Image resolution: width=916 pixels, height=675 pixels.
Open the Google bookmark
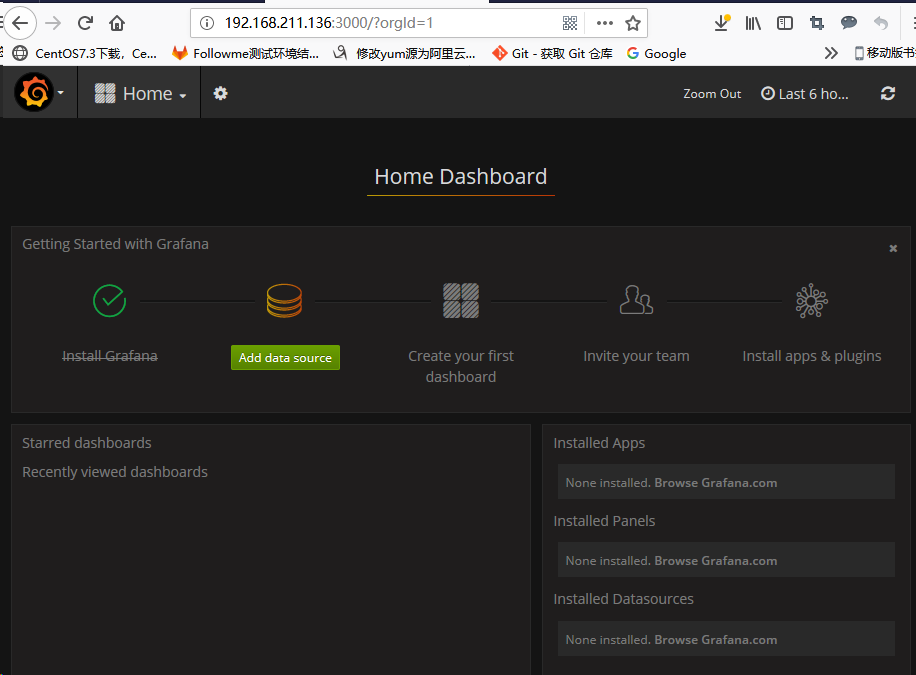(x=657, y=54)
